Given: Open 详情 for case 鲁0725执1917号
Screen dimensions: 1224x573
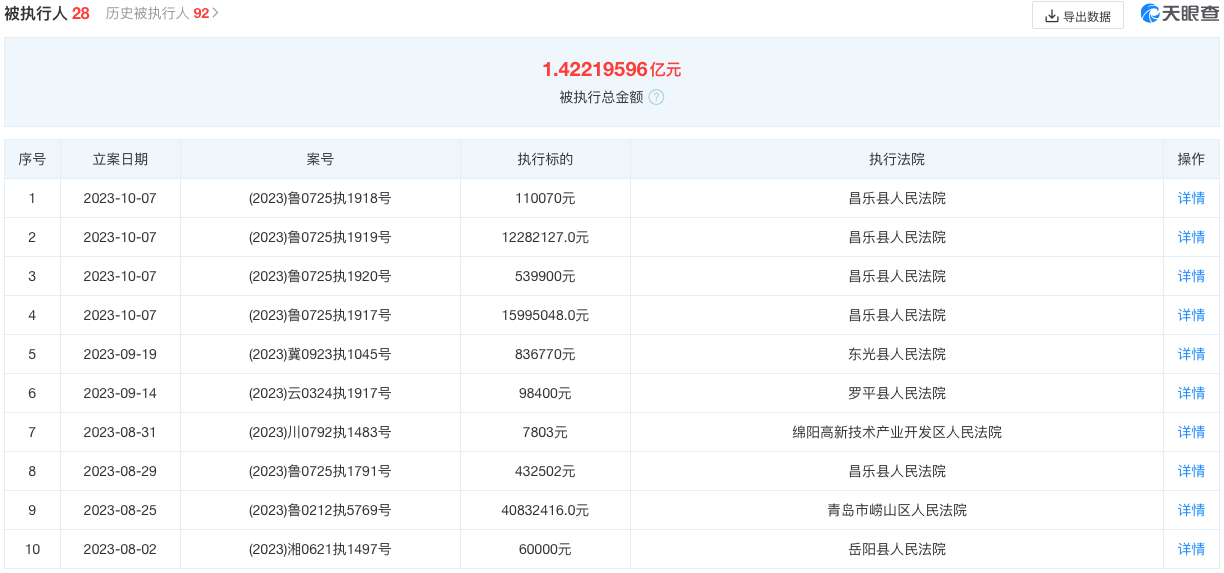Looking at the screenshot, I should tap(1191, 315).
